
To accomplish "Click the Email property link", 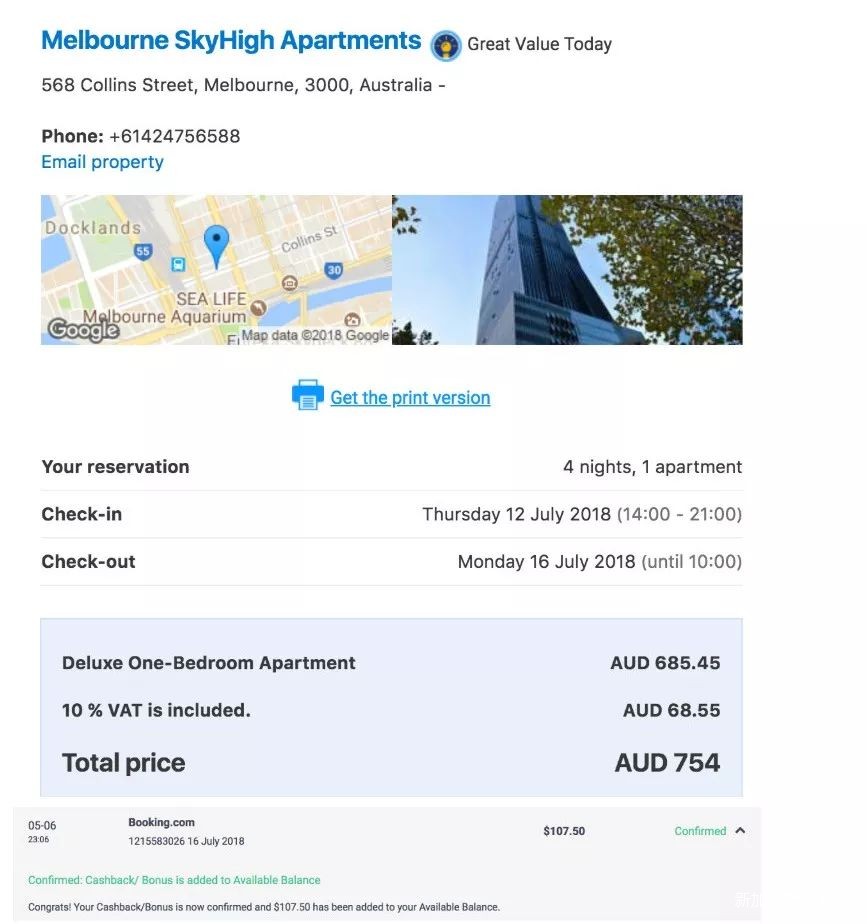I will coord(102,162).
